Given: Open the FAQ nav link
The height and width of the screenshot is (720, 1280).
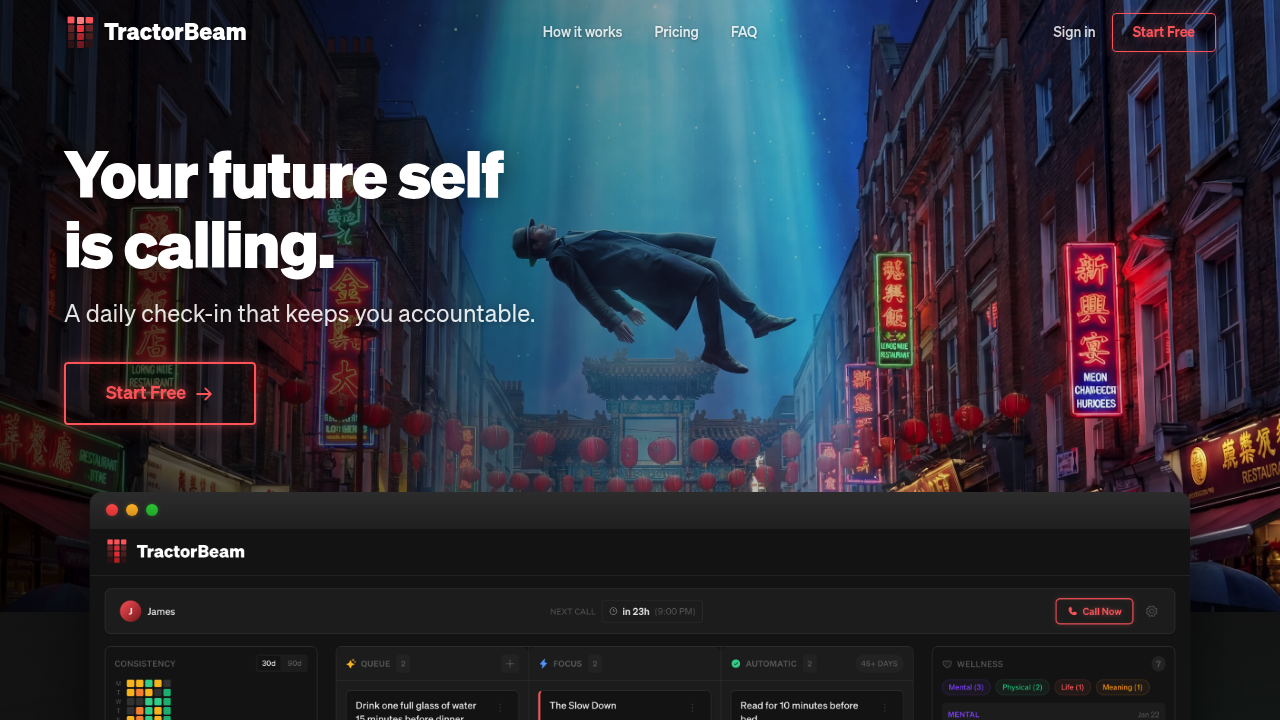Looking at the screenshot, I should click(744, 32).
